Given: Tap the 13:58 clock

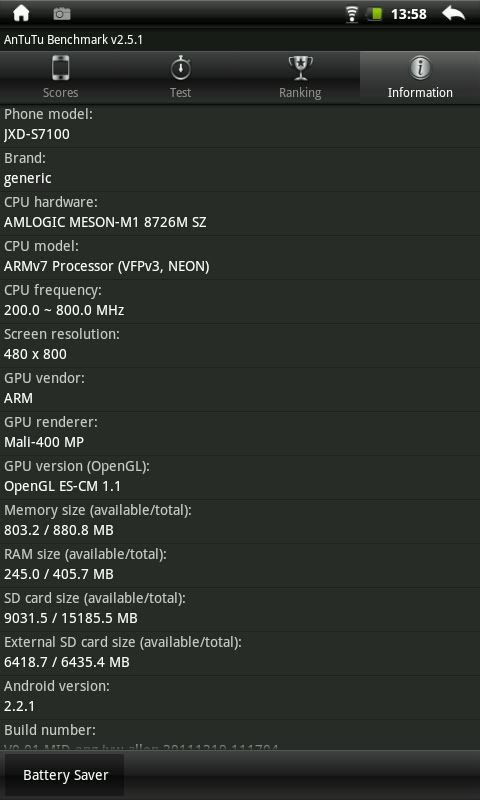Looking at the screenshot, I should (409, 14).
